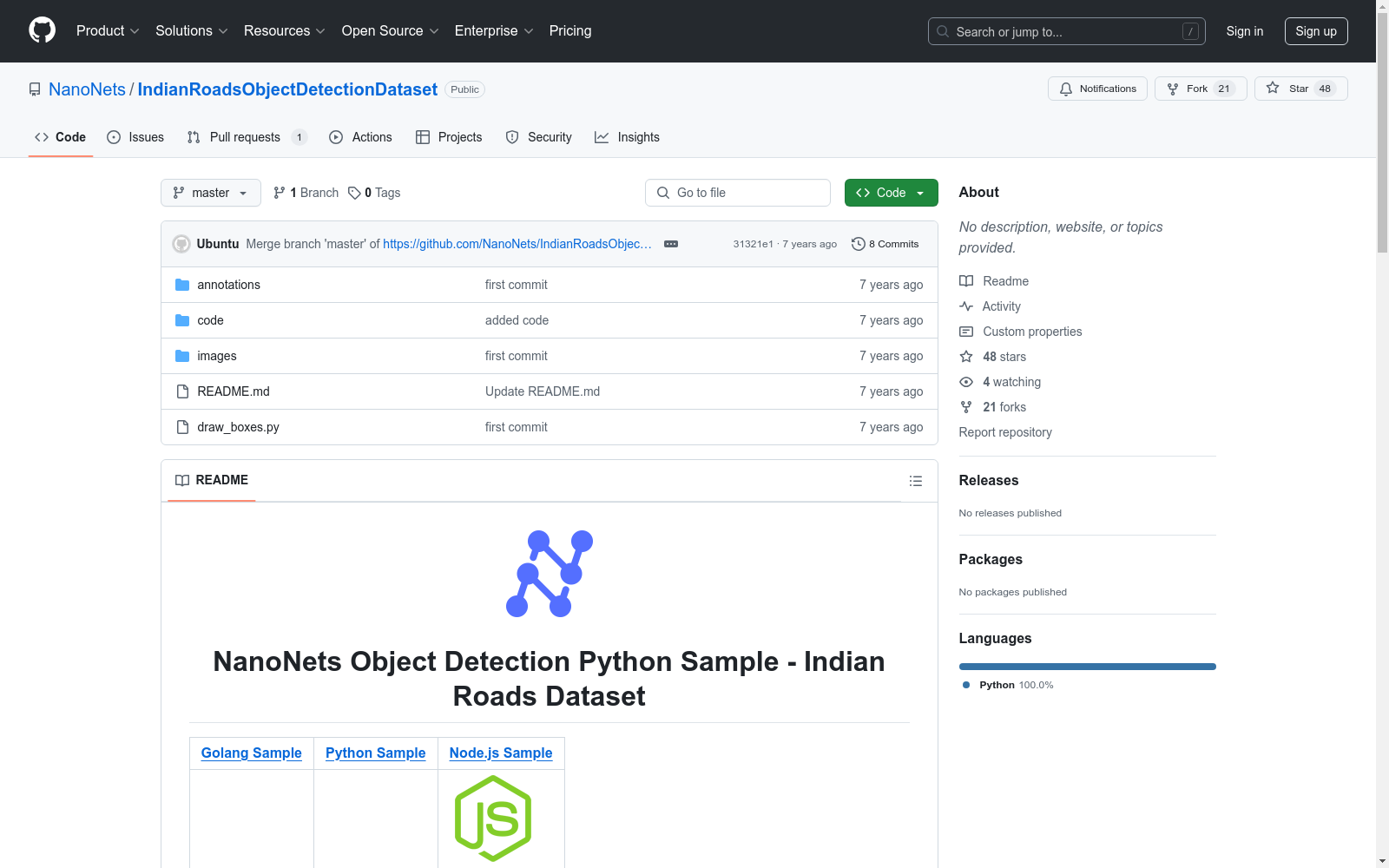This screenshot has width=1389, height=868.
Task: Open the 'Update README.md' commit message
Action: (x=543, y=391)
